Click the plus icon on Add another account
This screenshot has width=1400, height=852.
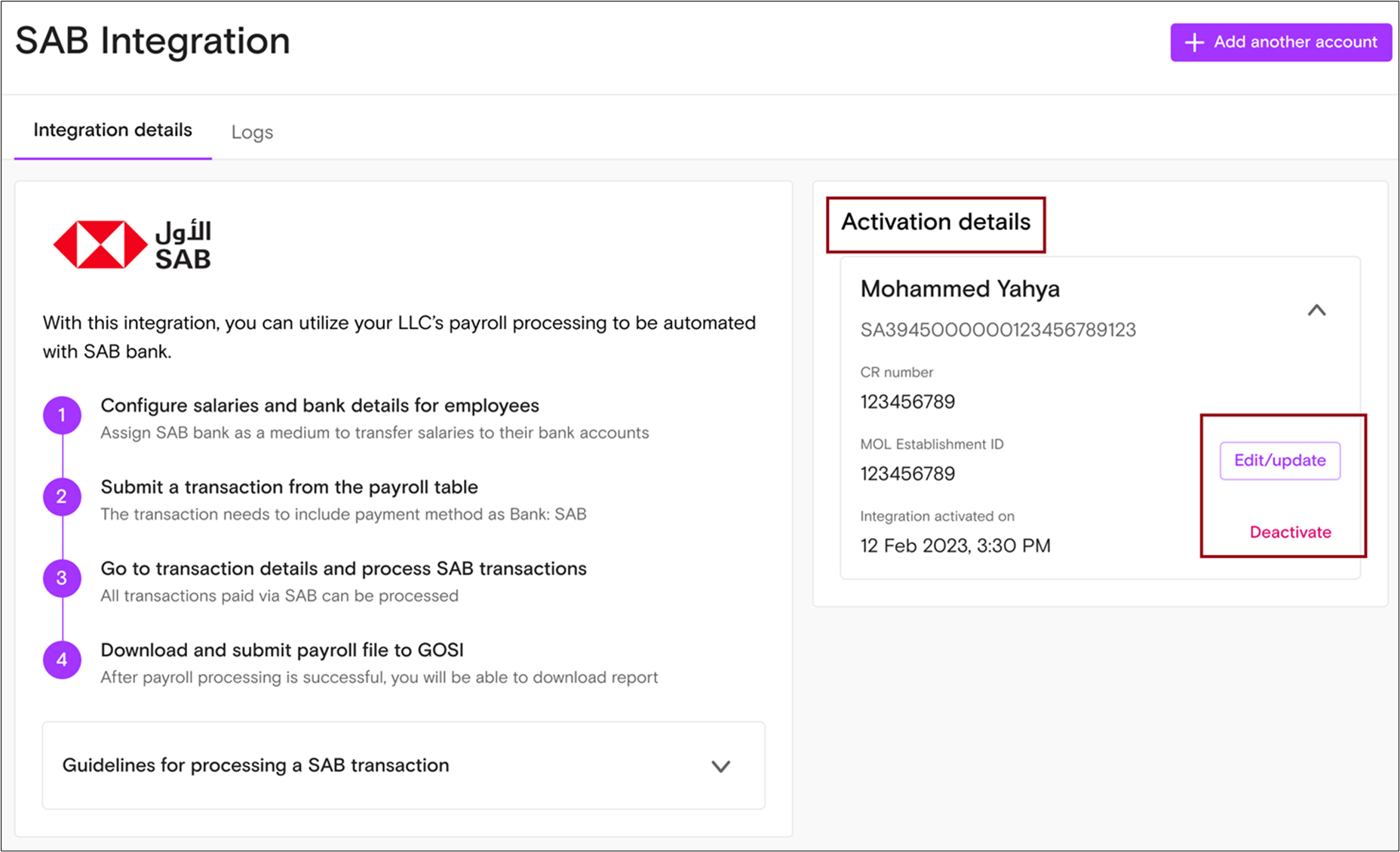pyautogui.click(x=1194, y=42)
